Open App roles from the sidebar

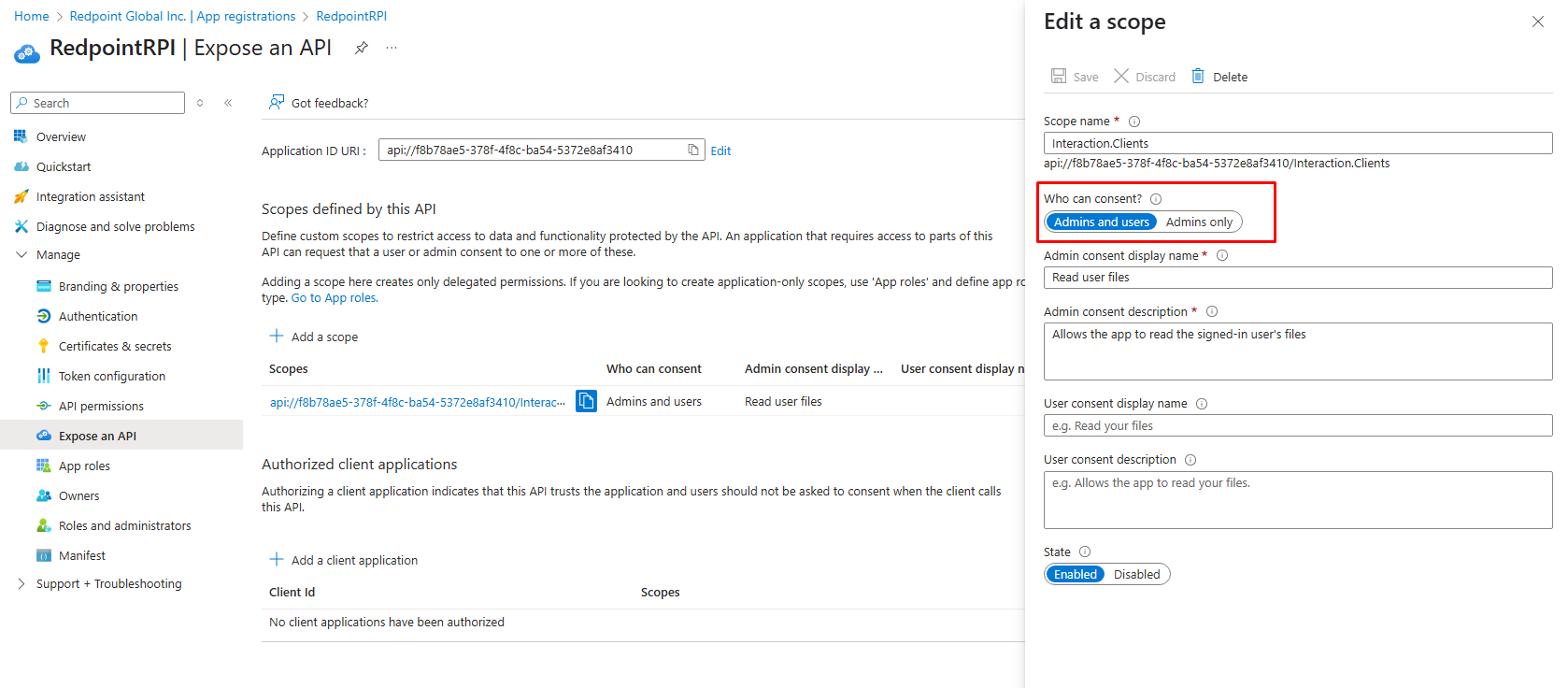(84, 466)
